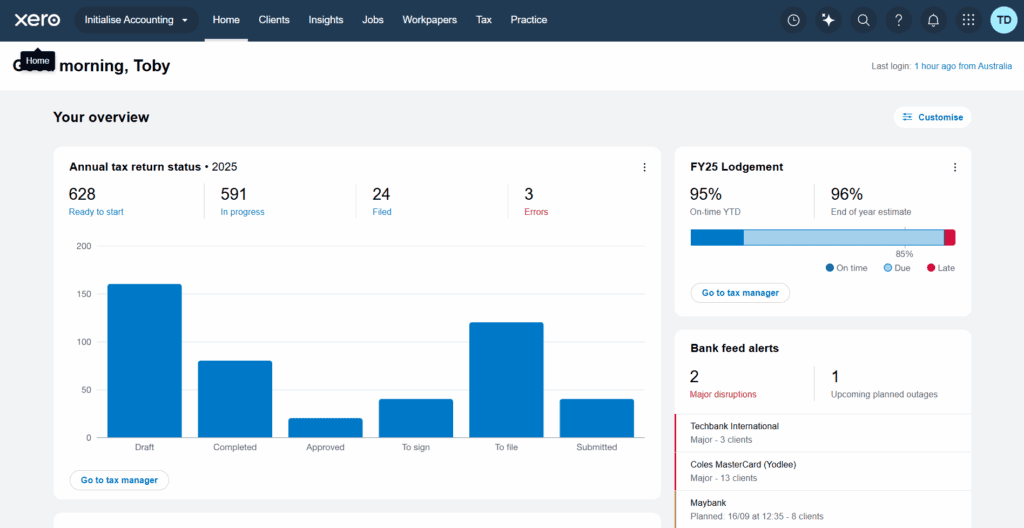Open the app launcher grid icon
Image resolution: width=1024 pixels, height=528 pixels.
[968, 20]
